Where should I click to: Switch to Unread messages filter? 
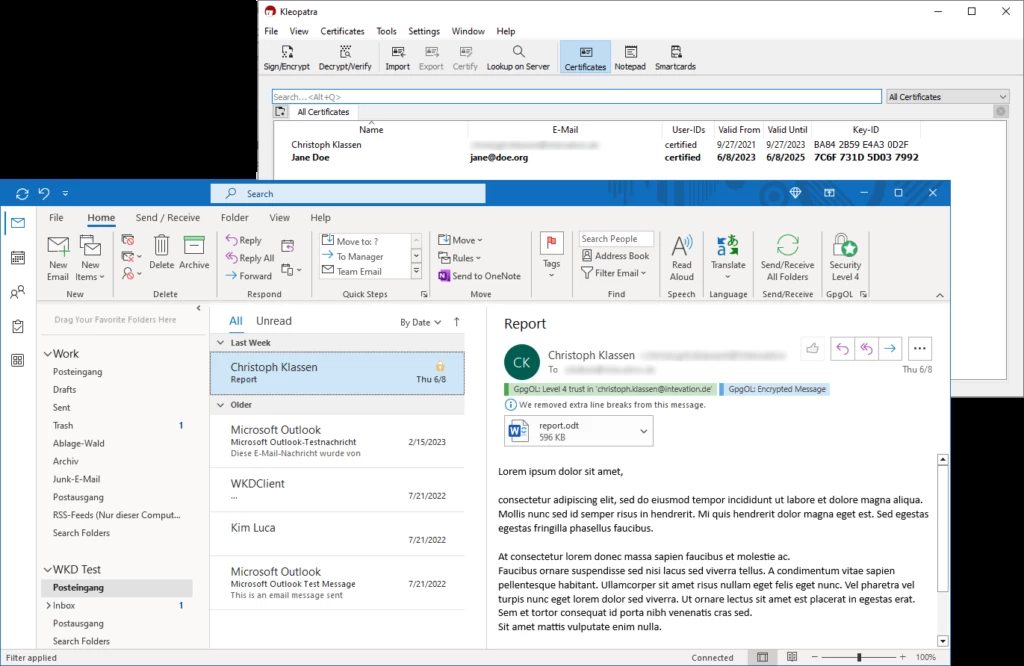coord(273,321)
